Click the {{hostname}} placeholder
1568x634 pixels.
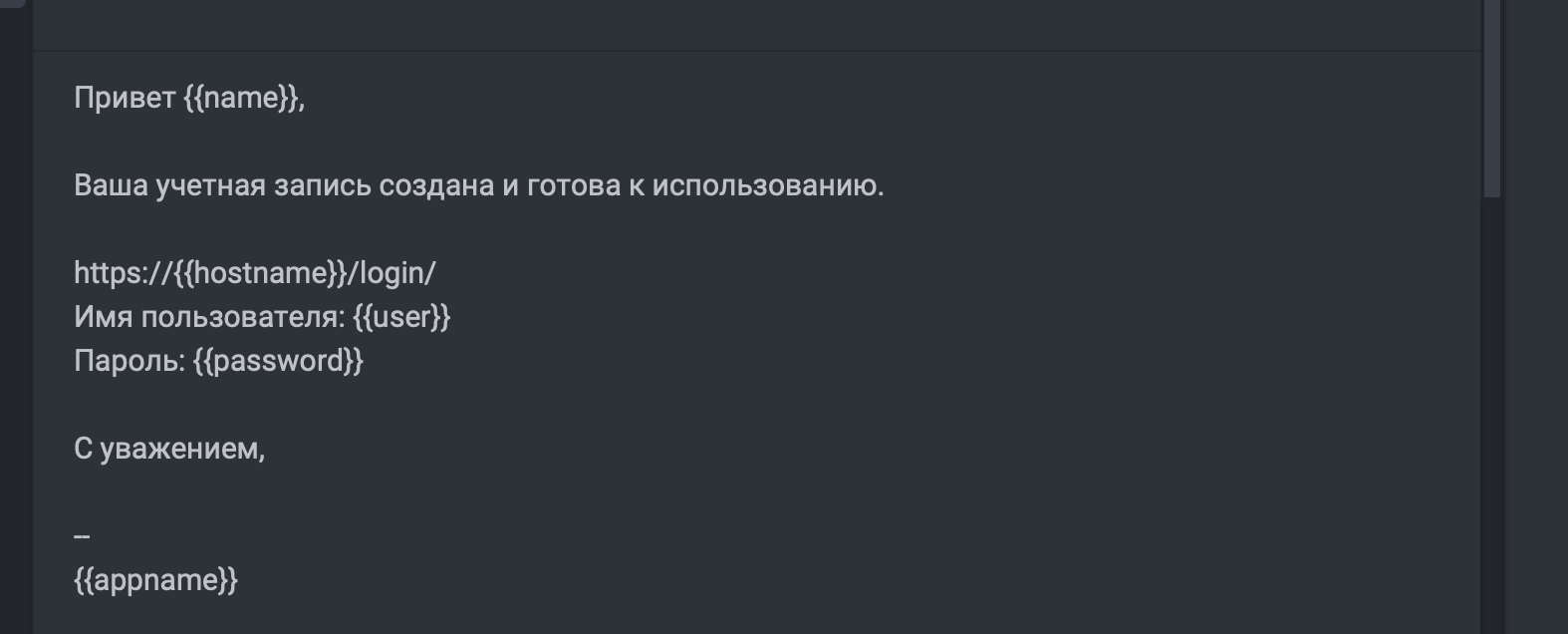point(259,273)
